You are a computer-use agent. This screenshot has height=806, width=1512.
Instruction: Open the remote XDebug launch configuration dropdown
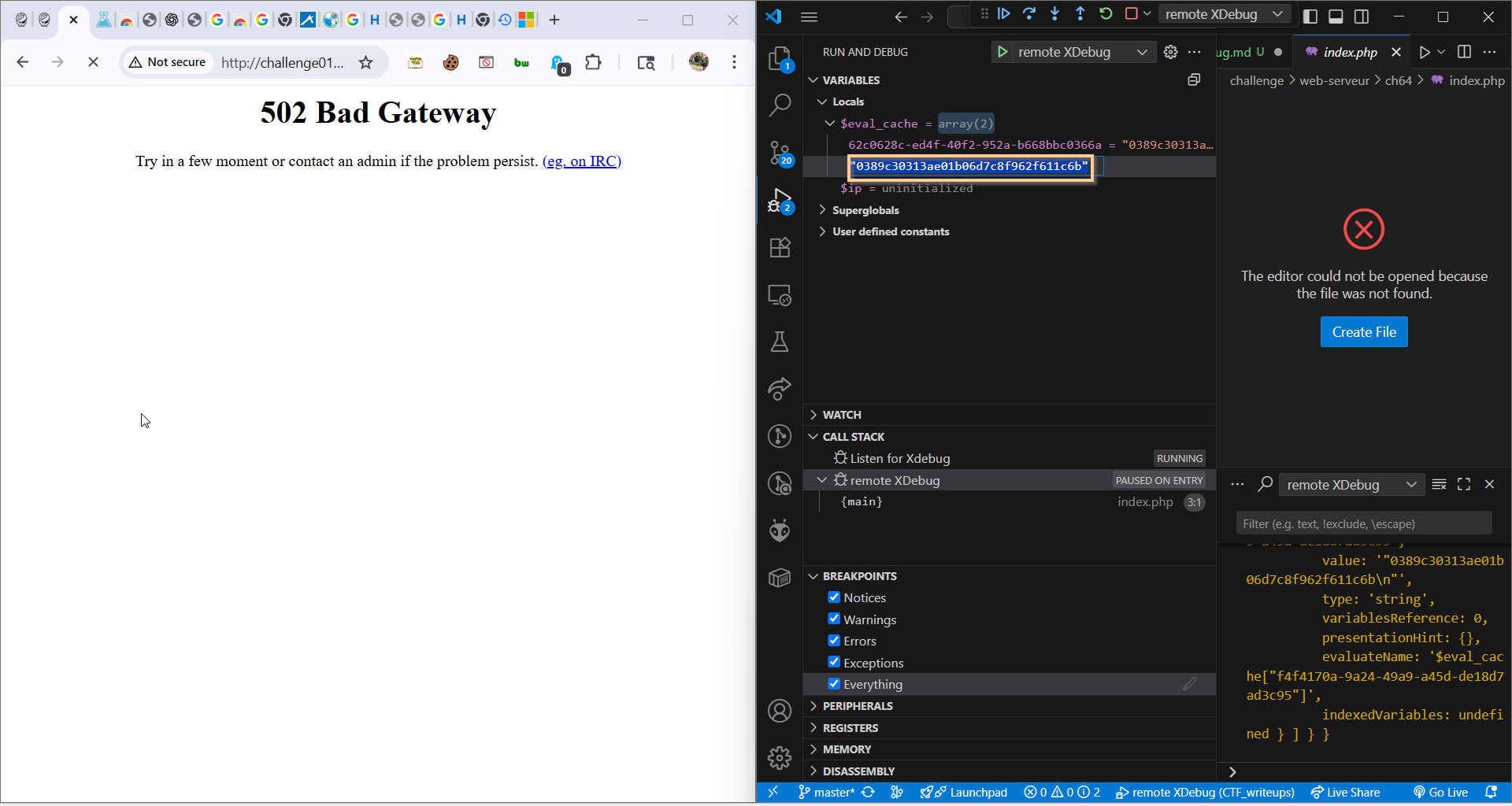(x=1141, y=52)
